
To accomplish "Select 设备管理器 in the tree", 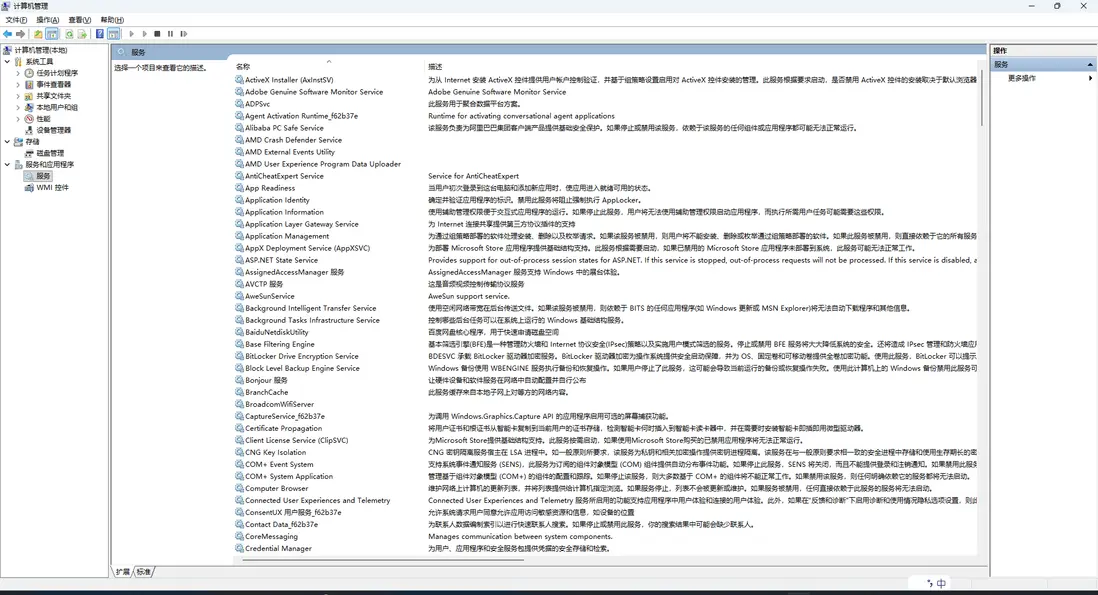I will tap(48, 130).
